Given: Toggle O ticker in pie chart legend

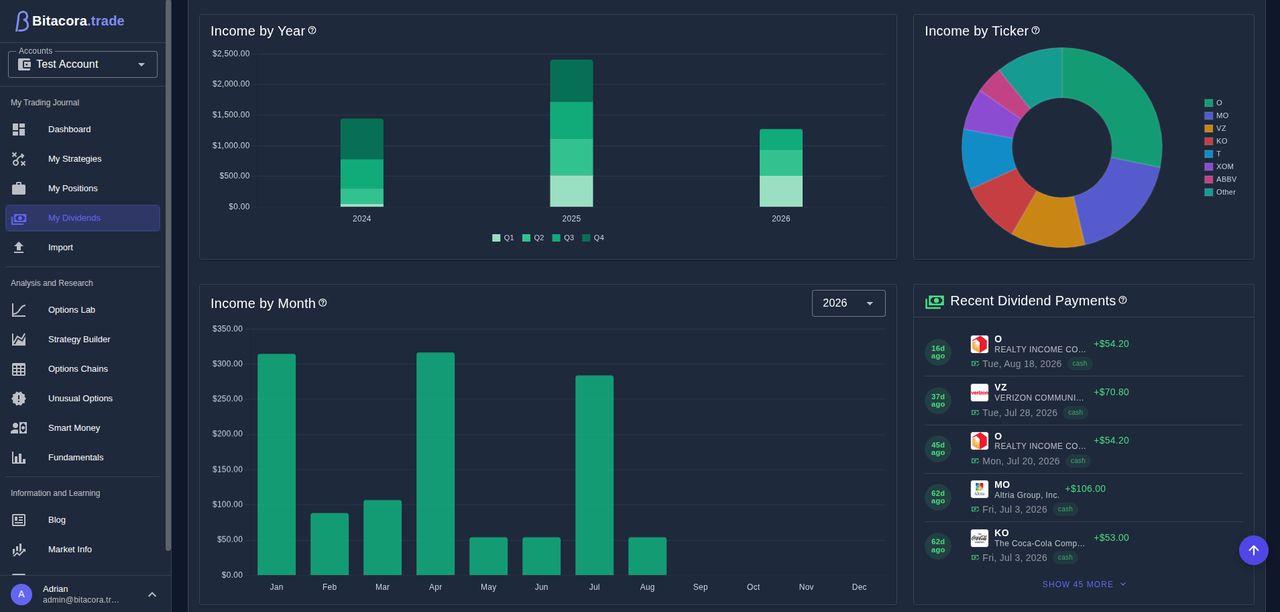Looking at the screenshot, I should (x=1213, y=103).
